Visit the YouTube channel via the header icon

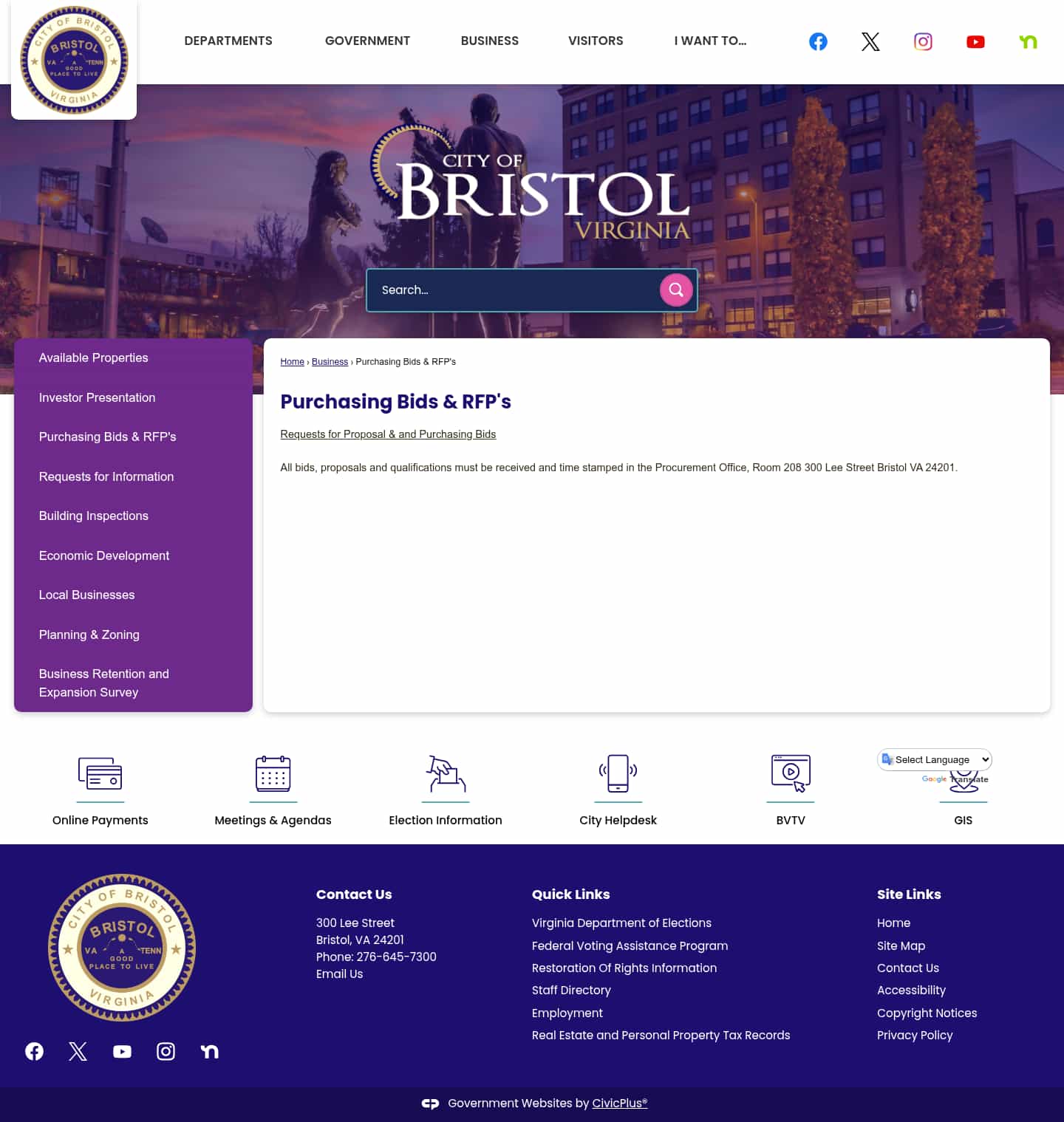coord(975,41)
